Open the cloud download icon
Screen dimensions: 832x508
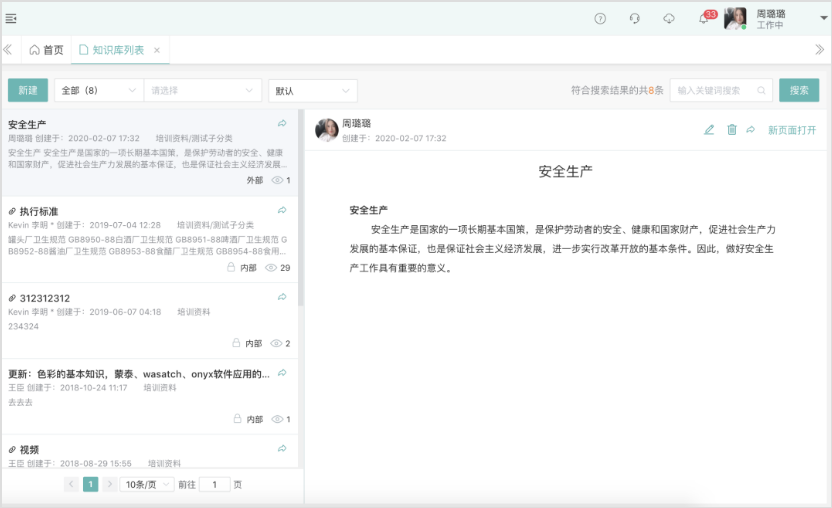(x=669, y=19)
